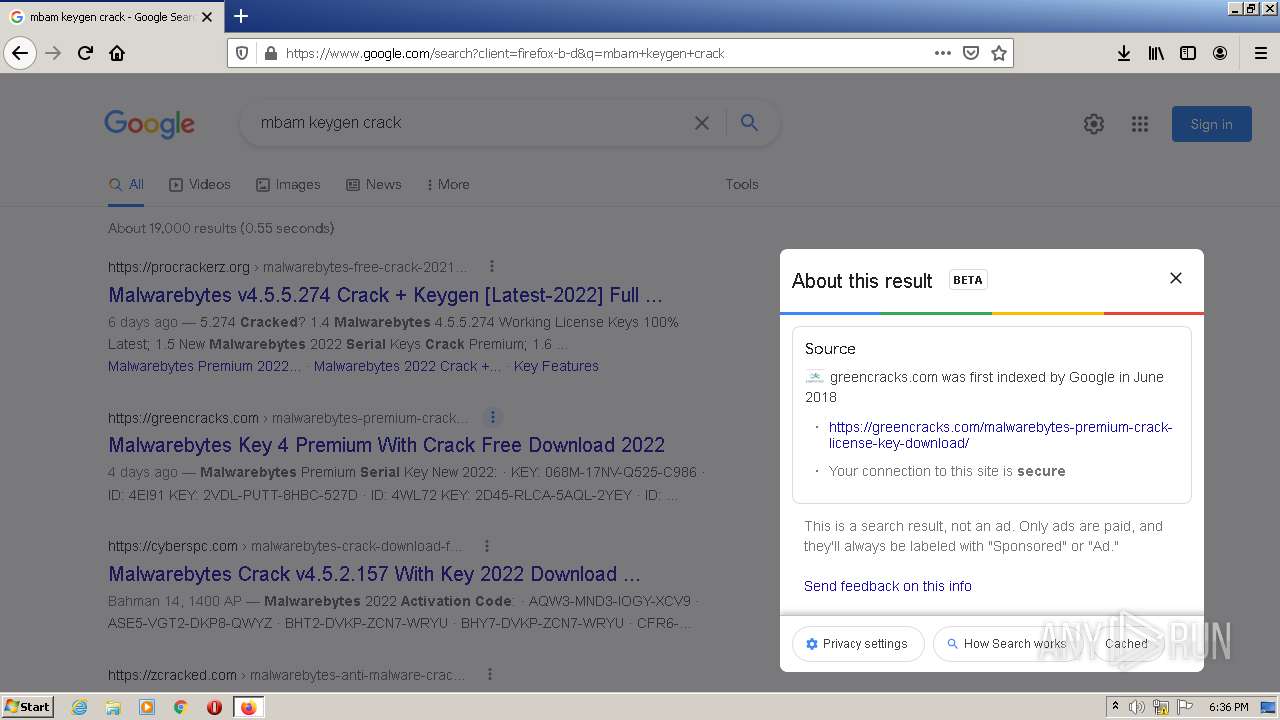1280x720 pixels.
Task: Click Send feedback on this info
Action: coord(887,586)
